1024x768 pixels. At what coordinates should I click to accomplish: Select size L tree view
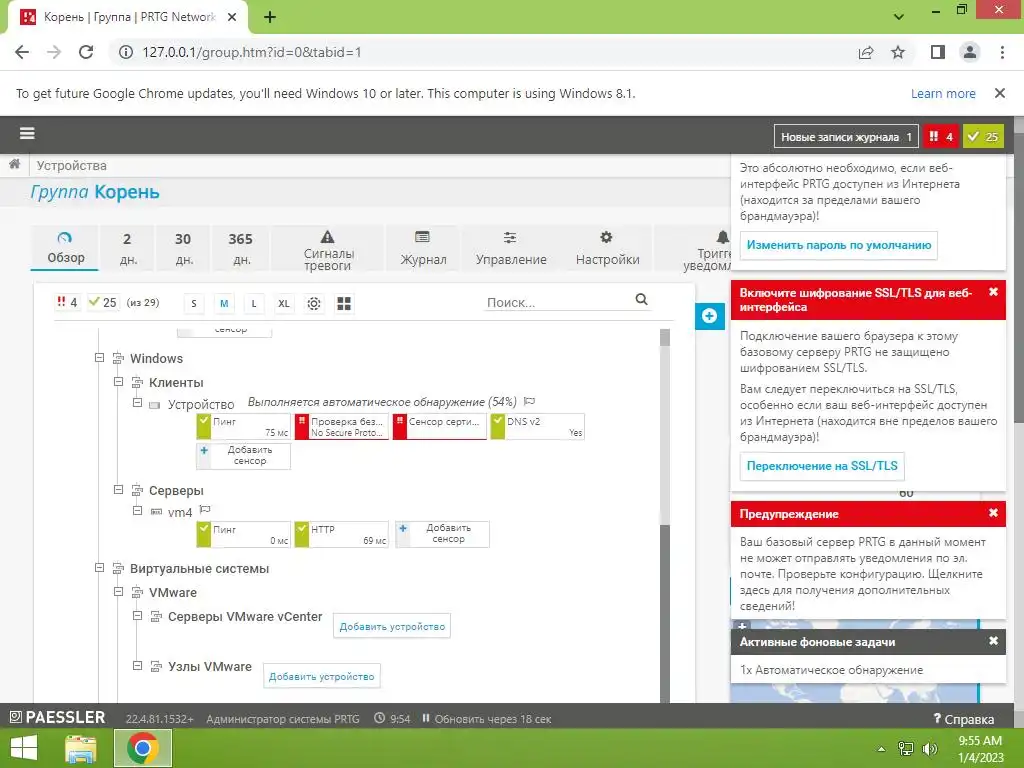pos(254,304)
